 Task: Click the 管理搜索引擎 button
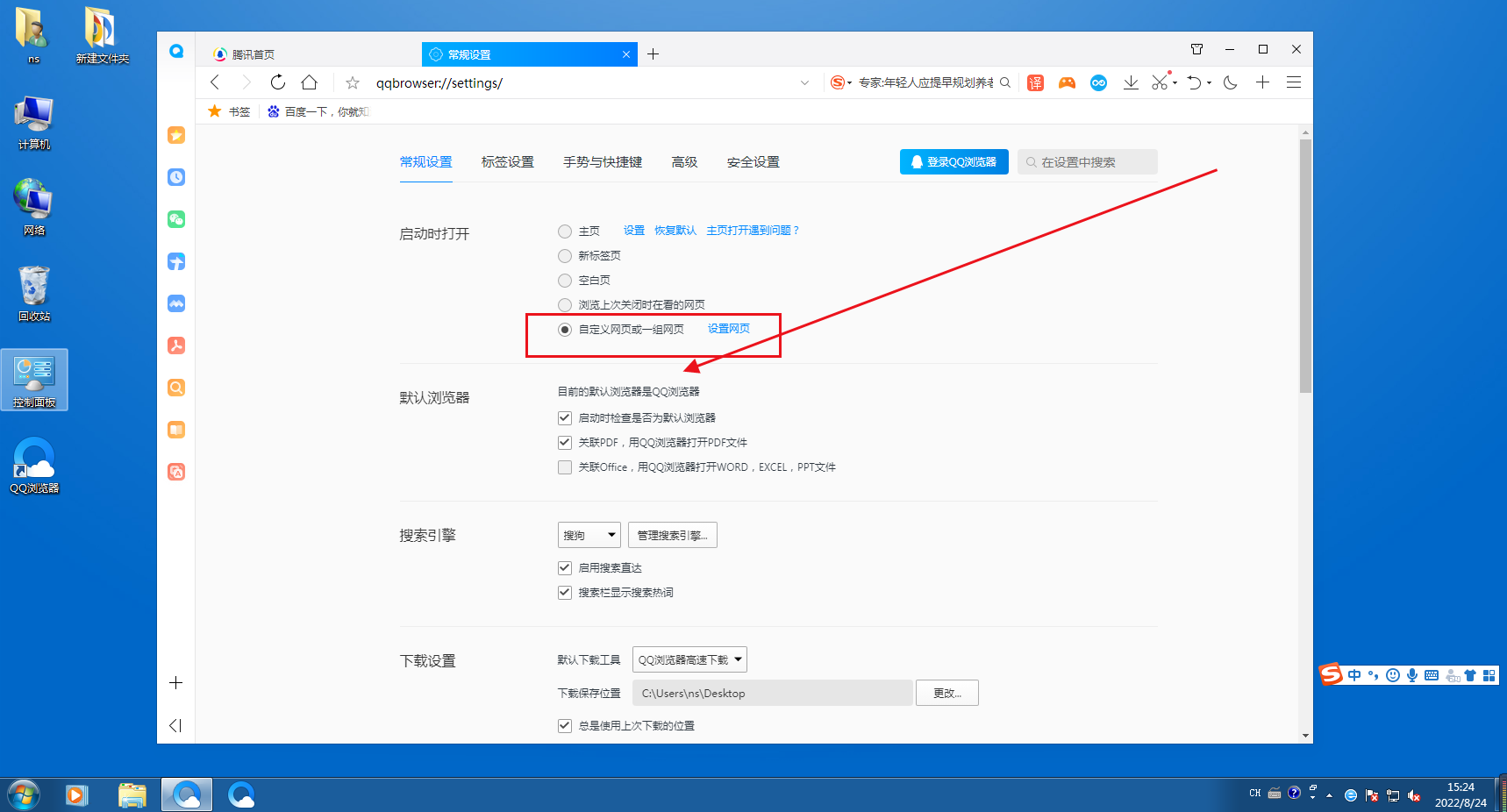point(673,535)
